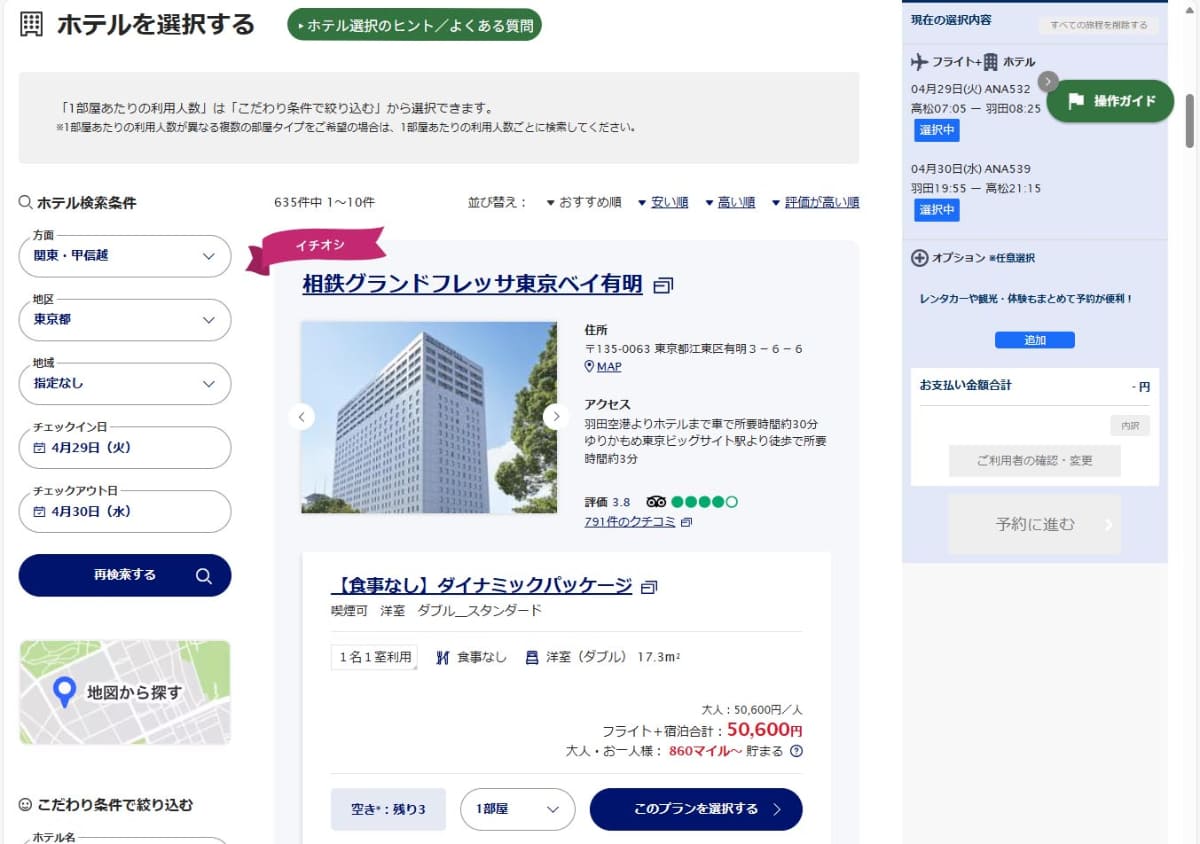Viewport: 1200px width, 844px height.
Task: Click address 東京都江東区有明３－６－６ text
Action: coord(729,349)
